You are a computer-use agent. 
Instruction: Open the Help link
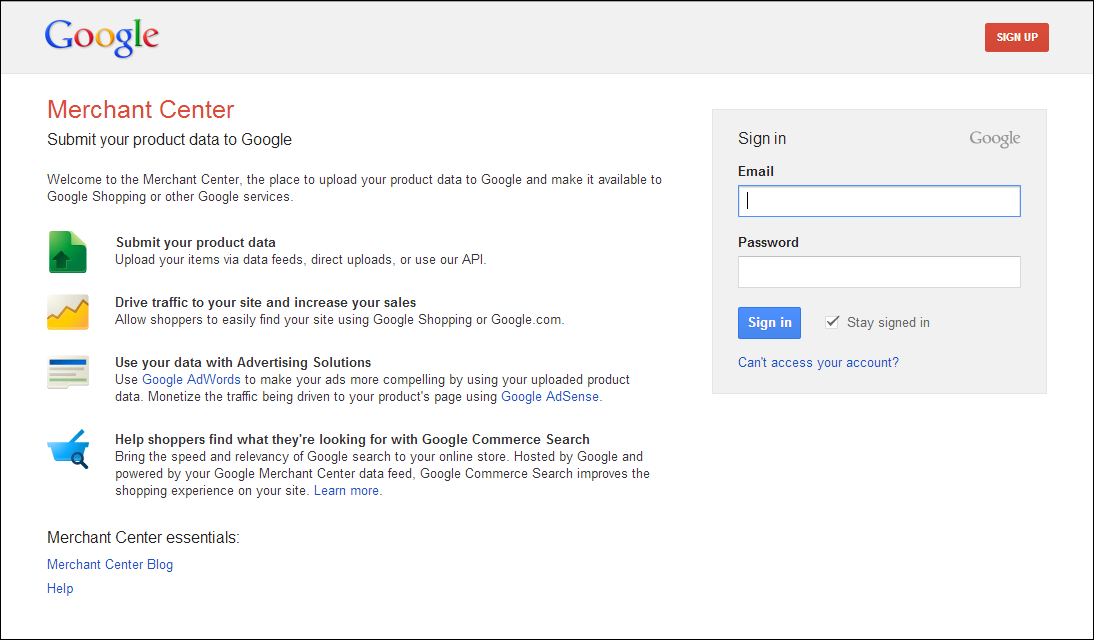(60, 588)
